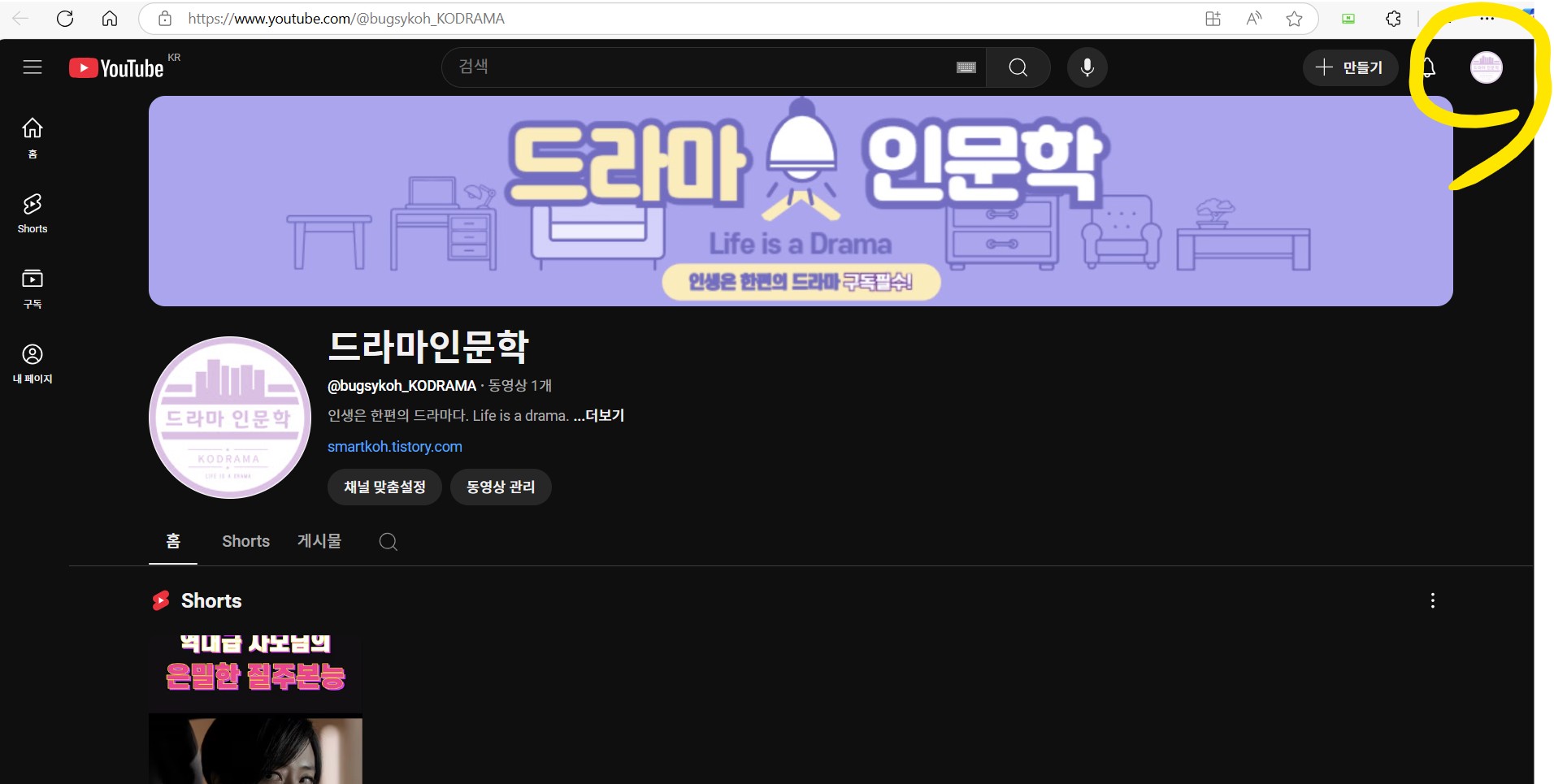This screenshot has width=1554, height=784.
Task: Reload the page in browser
Action: click(x=65, y=19)
